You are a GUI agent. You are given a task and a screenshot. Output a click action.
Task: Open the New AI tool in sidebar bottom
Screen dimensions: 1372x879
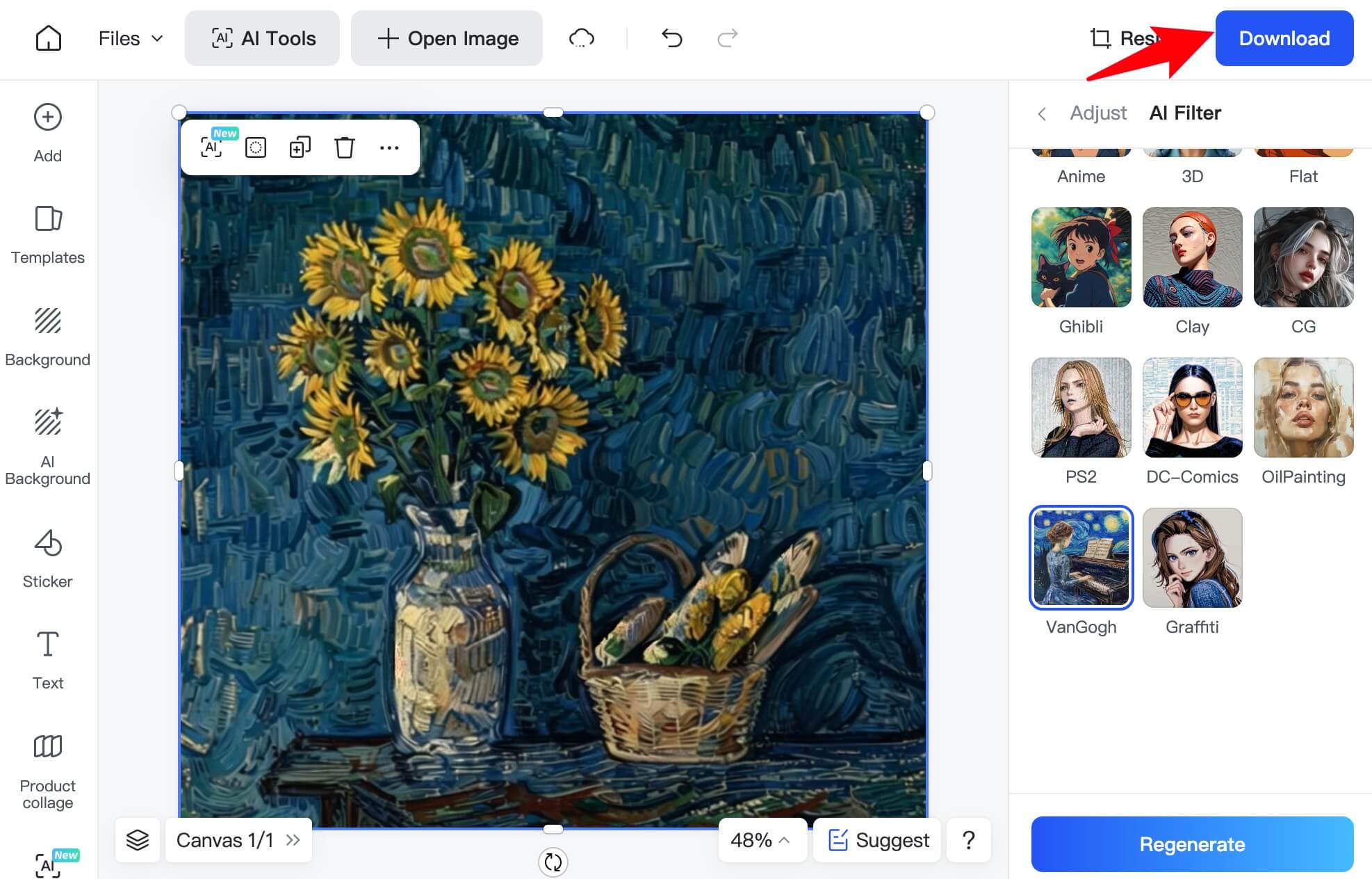(49, 864)
